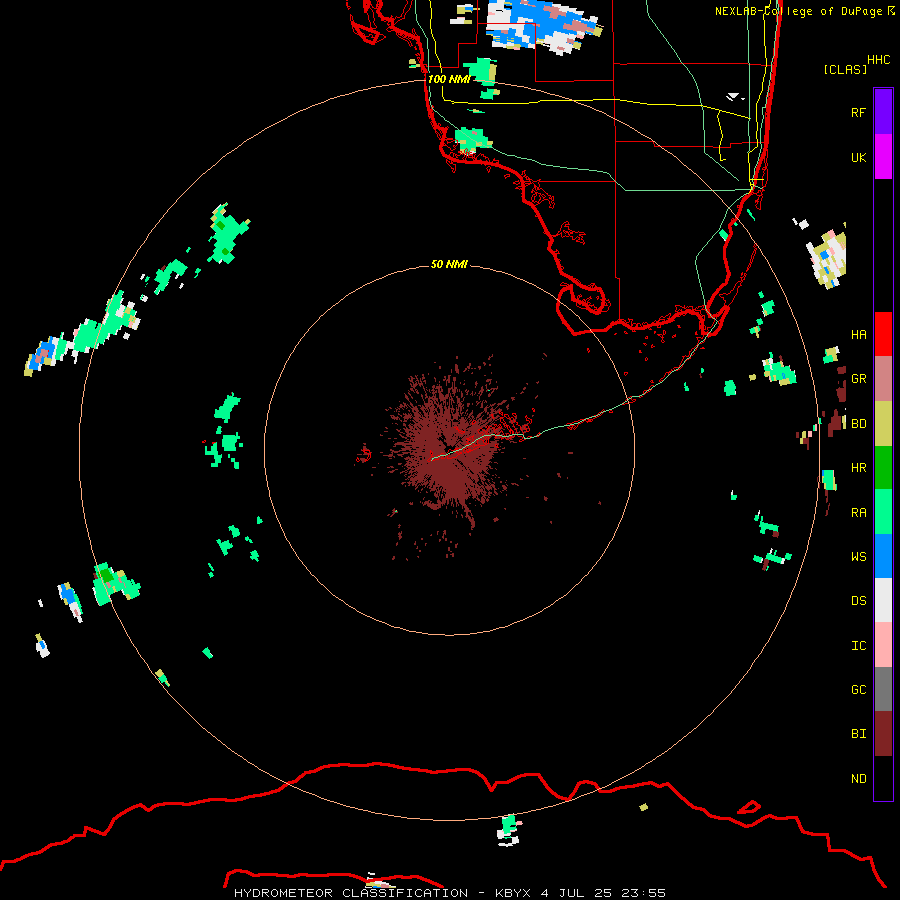Click the GC gray legend swatch
The width and height of the screenshot is (900, 900).
click(883, 689)
